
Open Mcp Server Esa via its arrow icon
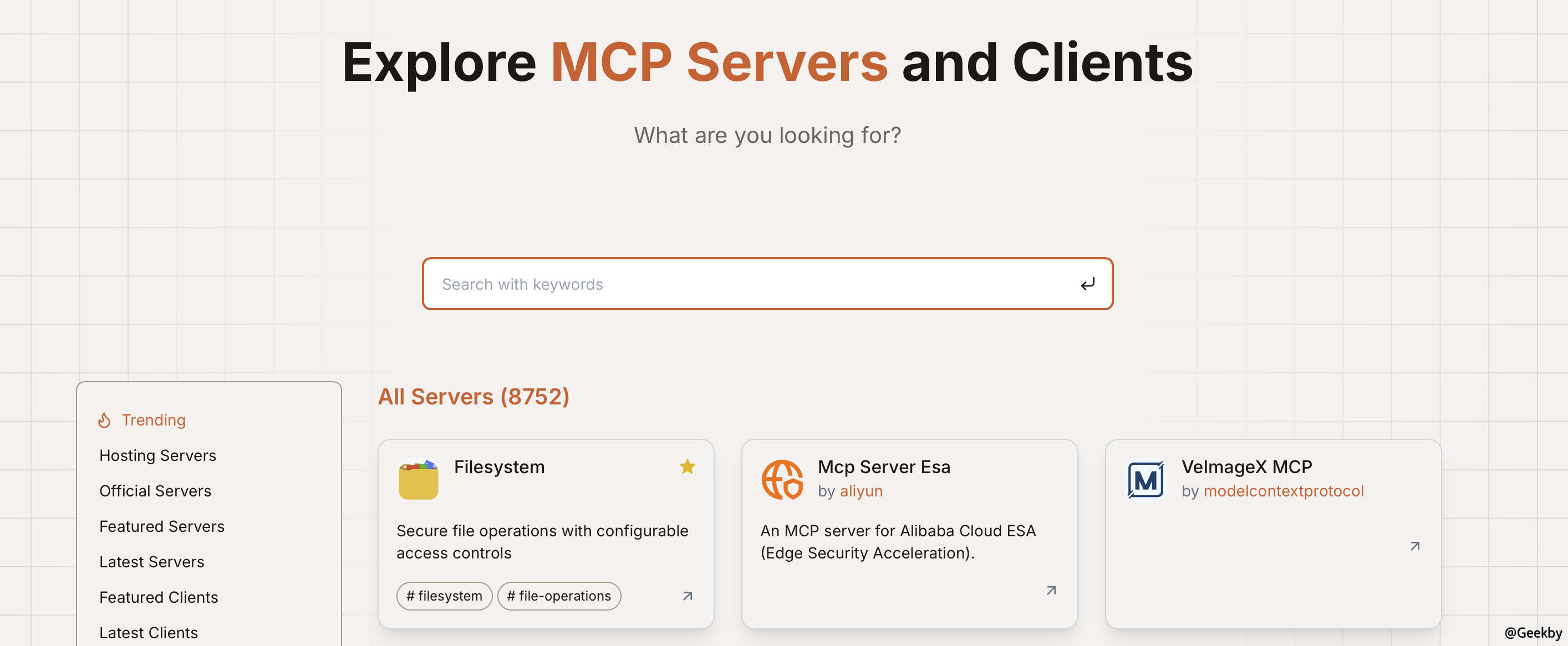(1051, 590)
